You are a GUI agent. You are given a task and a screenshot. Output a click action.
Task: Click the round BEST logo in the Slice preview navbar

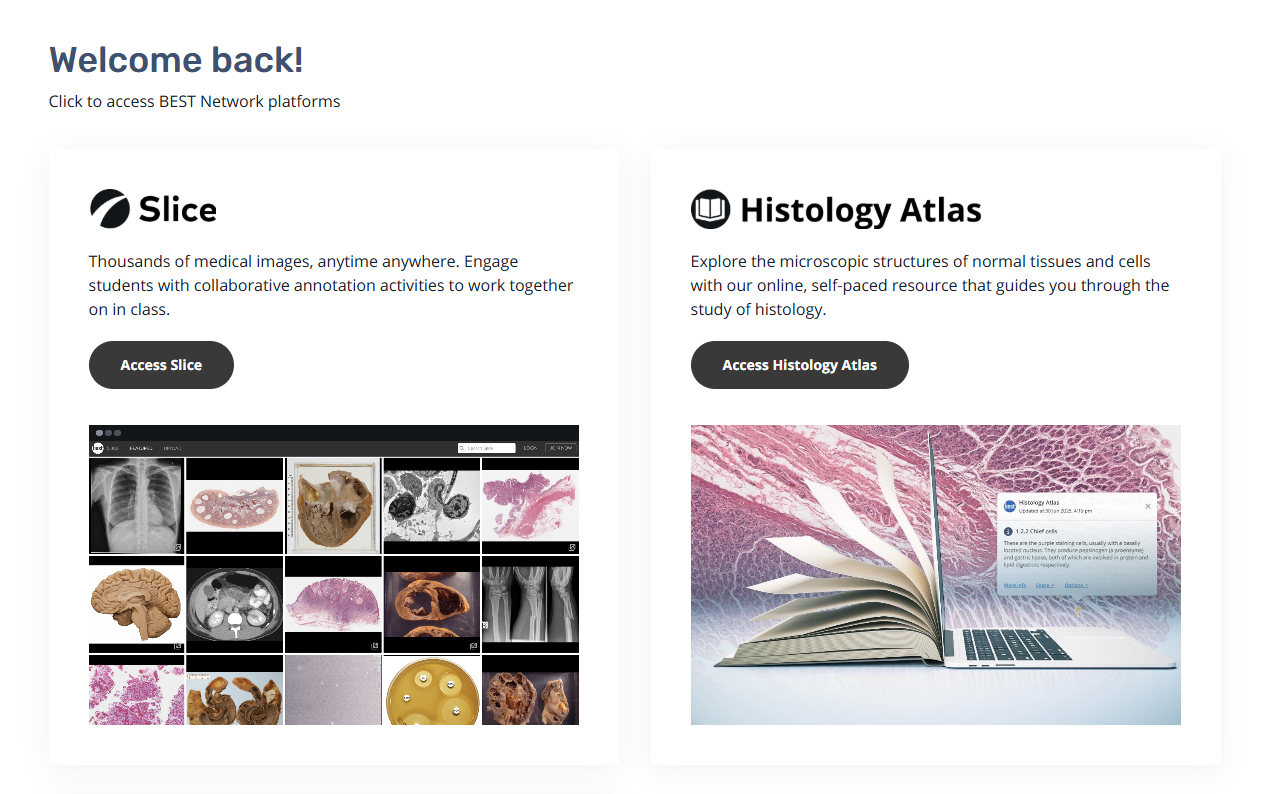click(x=98, y=448)
